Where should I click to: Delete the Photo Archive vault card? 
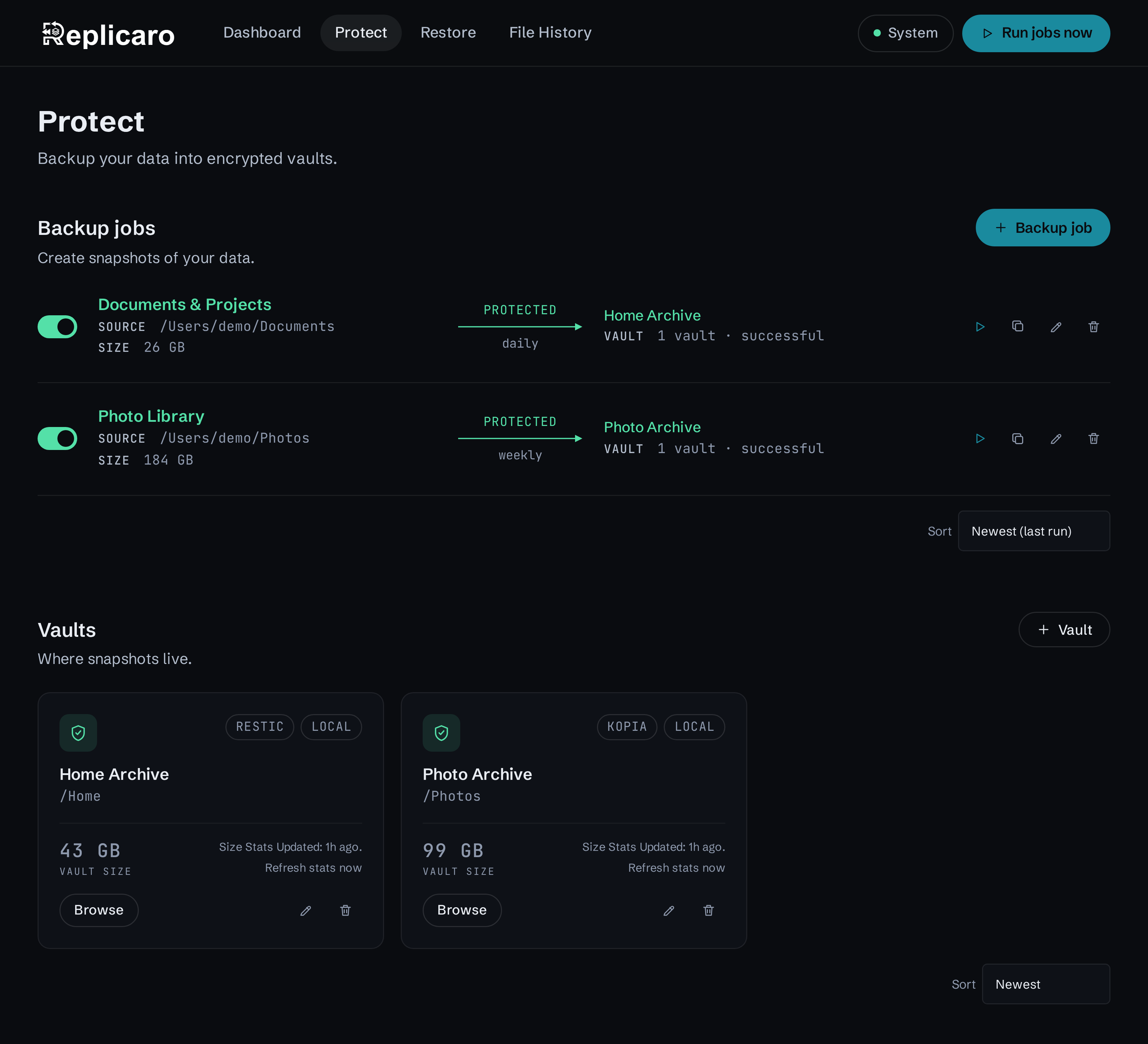coord(708,910)
